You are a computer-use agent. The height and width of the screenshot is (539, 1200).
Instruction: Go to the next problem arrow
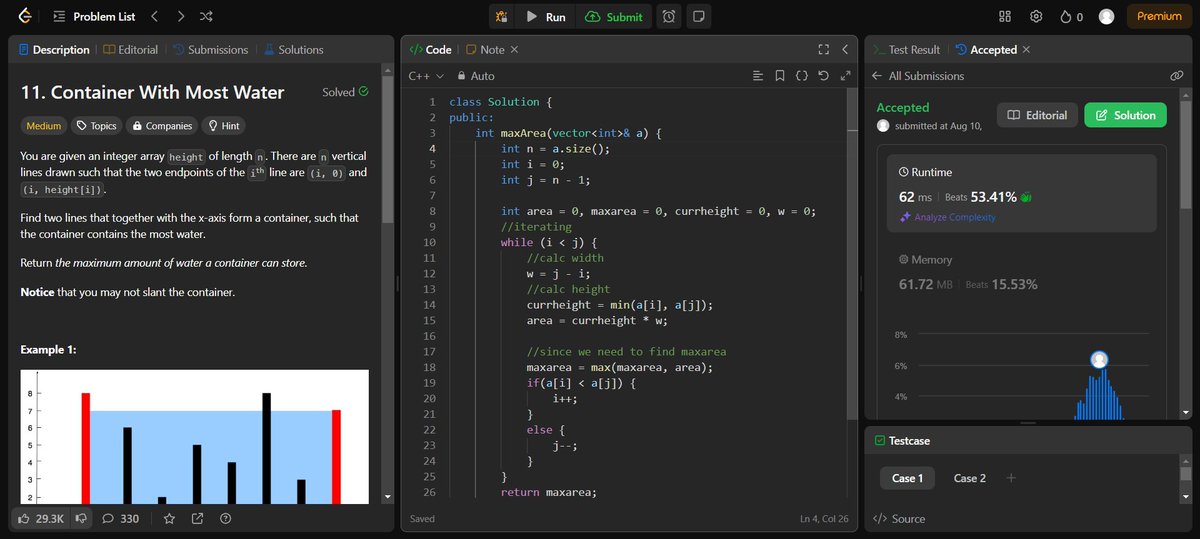[180, 17]
